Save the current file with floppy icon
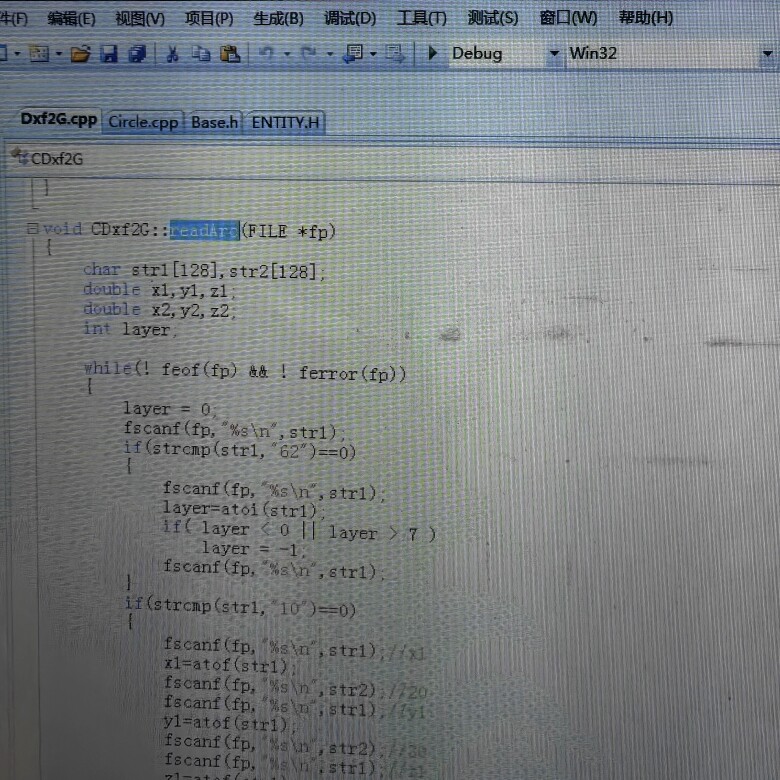 coord(108,53)
